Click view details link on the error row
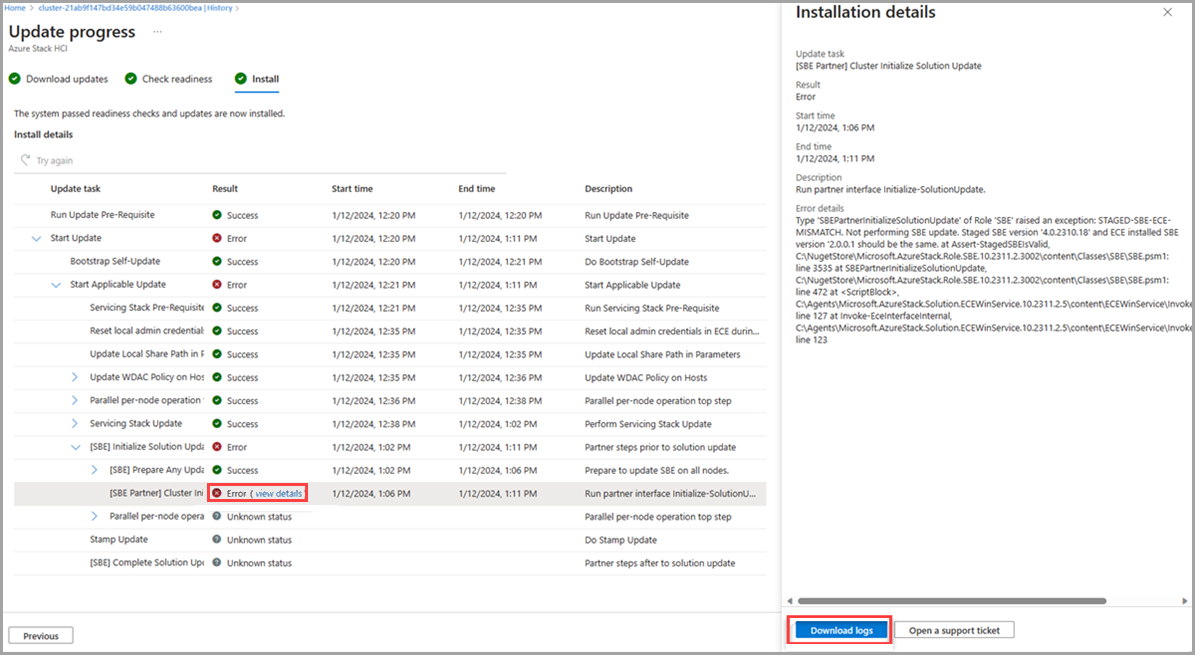 (279, 493)
